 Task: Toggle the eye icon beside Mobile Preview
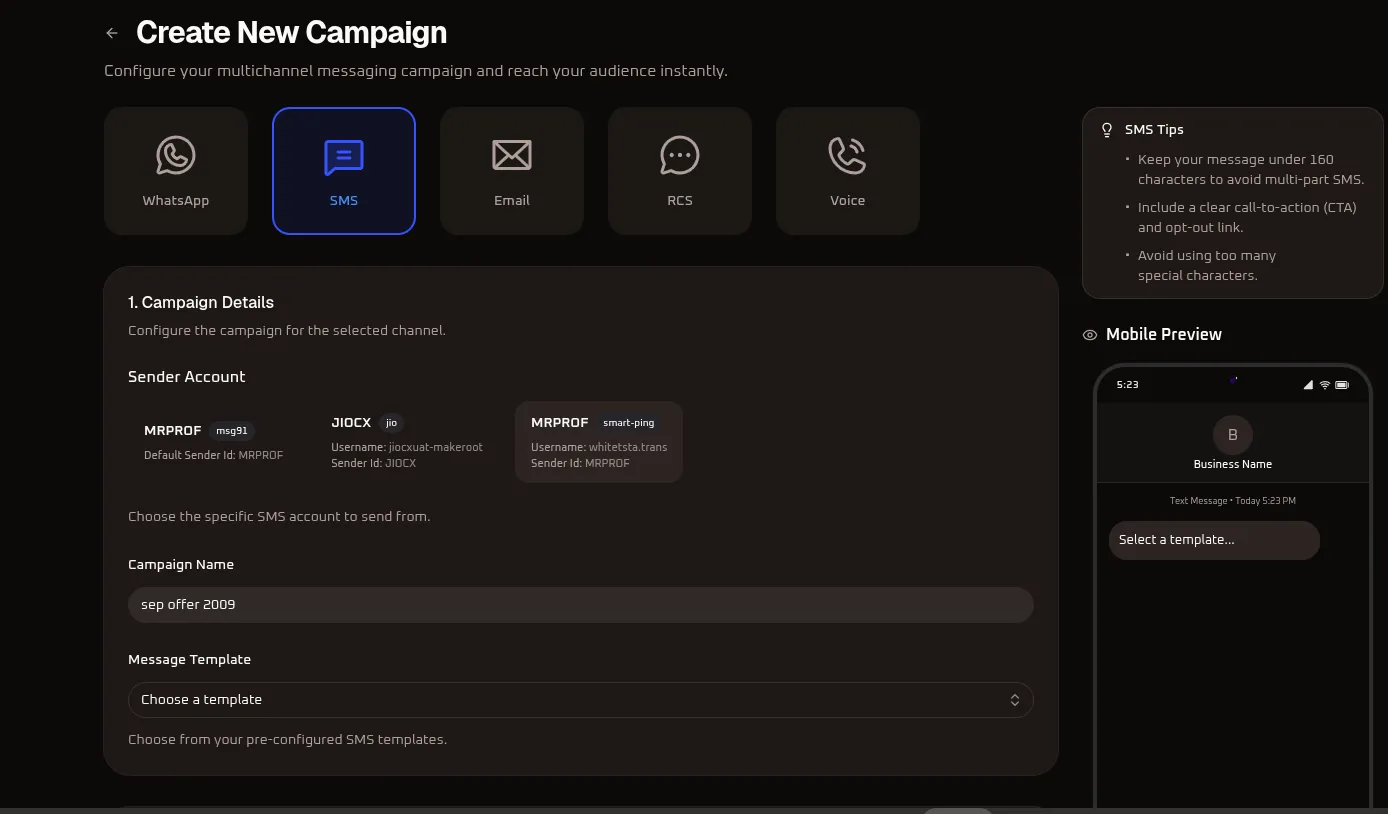(1090, 335)
